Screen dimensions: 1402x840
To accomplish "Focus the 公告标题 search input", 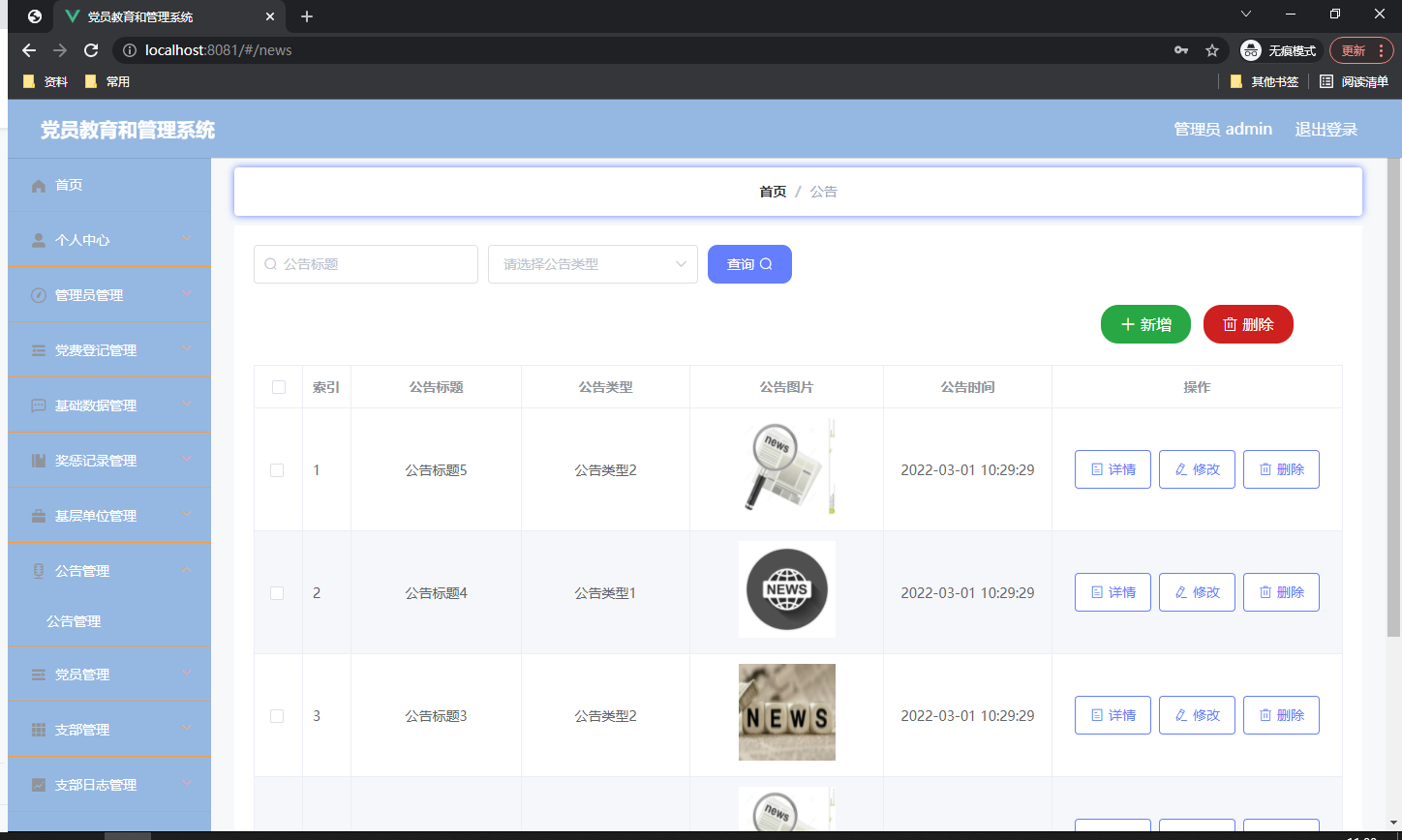I will tap(366, 264).
